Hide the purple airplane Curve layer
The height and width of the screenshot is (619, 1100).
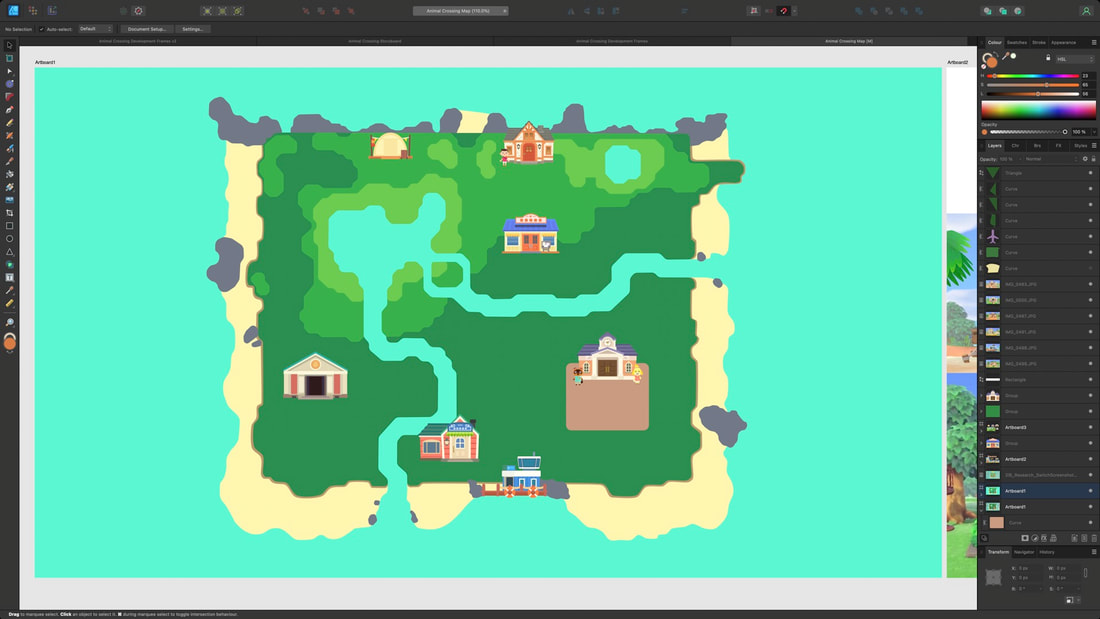pyautogui.click(x=1090, y=237)
